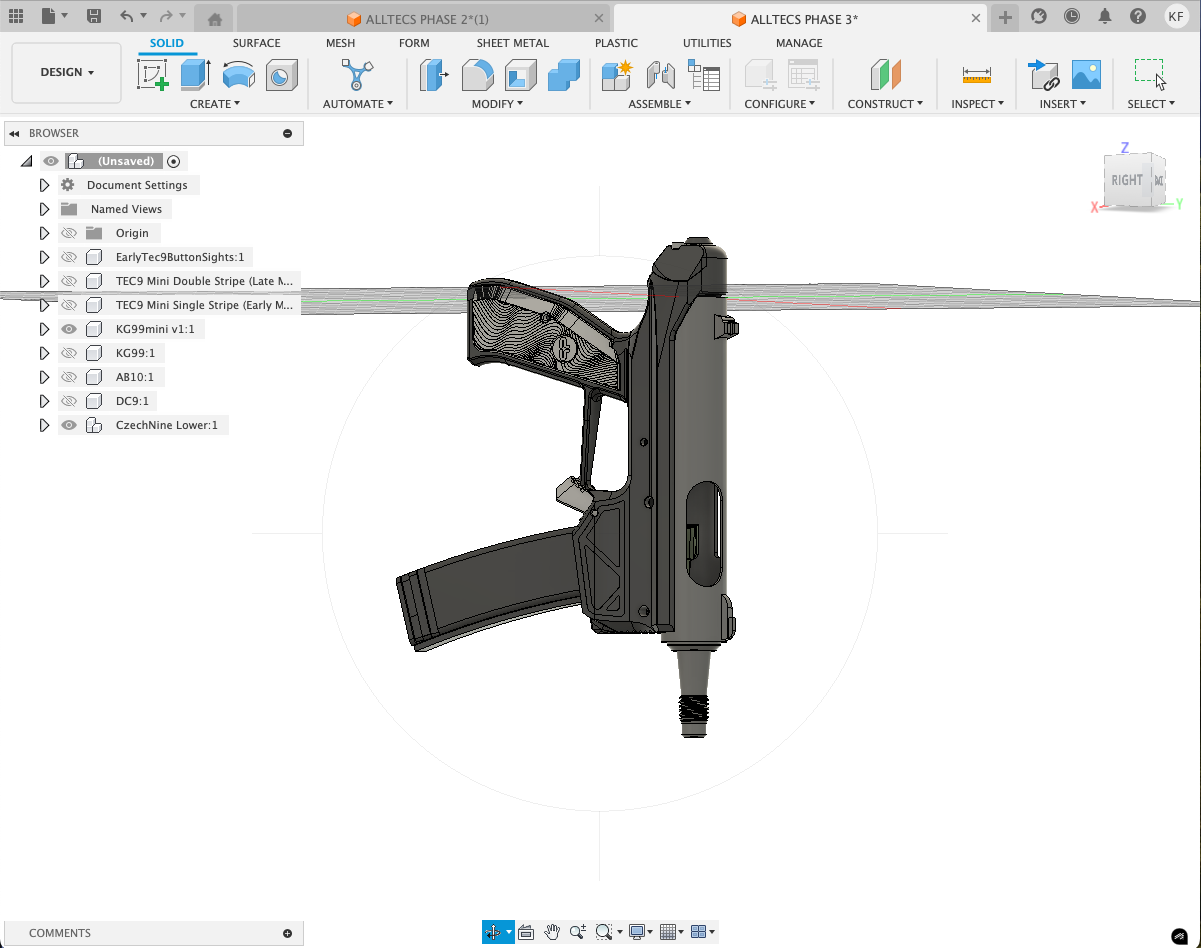
Task: Go to the Home tab icon
Action: tap(215, 19)
